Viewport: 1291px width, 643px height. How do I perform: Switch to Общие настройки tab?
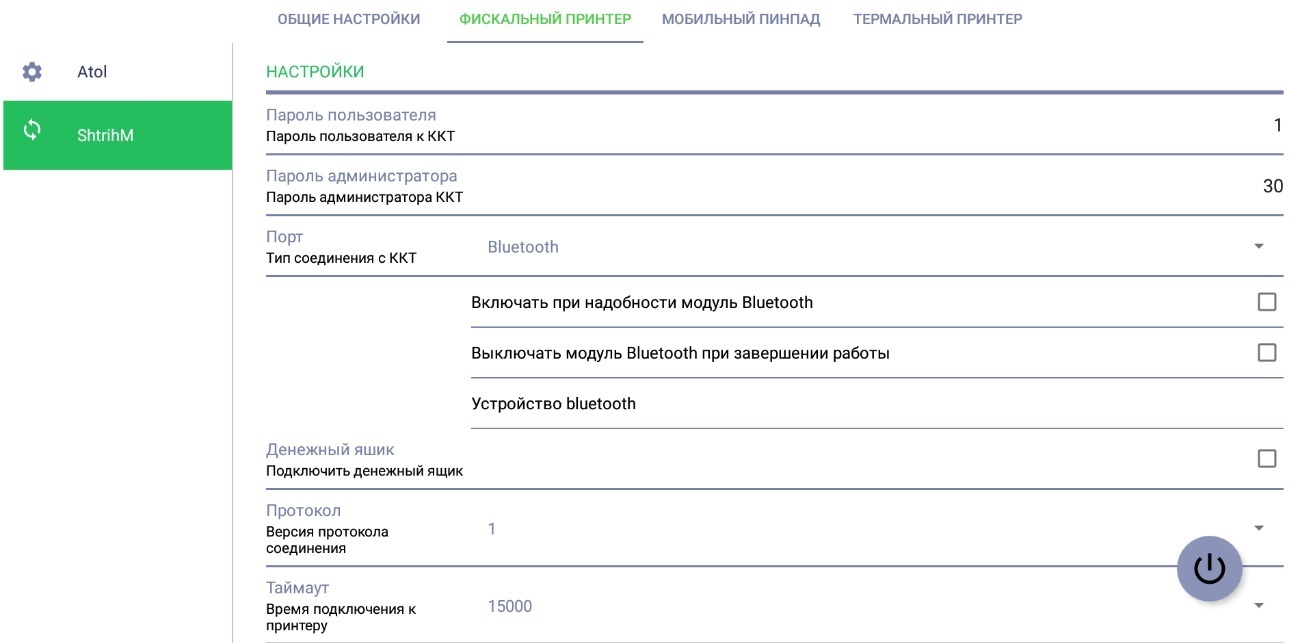pos(348,19)
